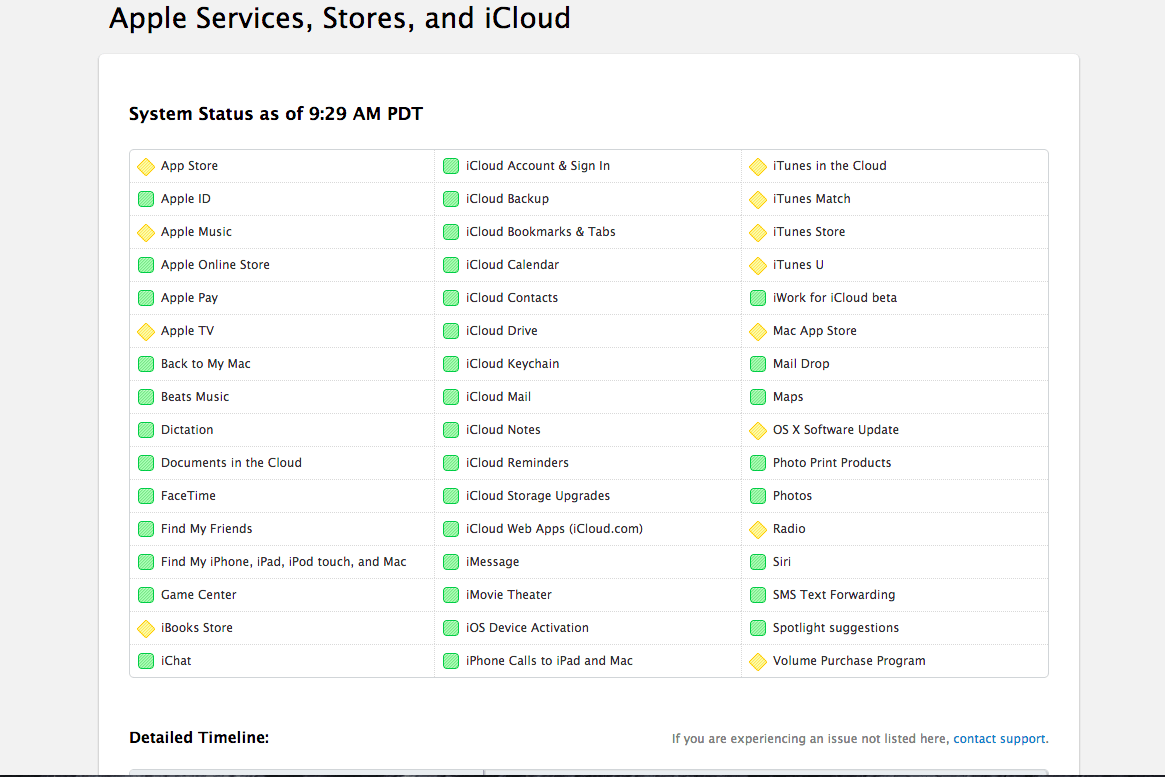Click the yellow diamond icon next to Apple TV
Screen dimensions: 1165x777
point(146,331)
